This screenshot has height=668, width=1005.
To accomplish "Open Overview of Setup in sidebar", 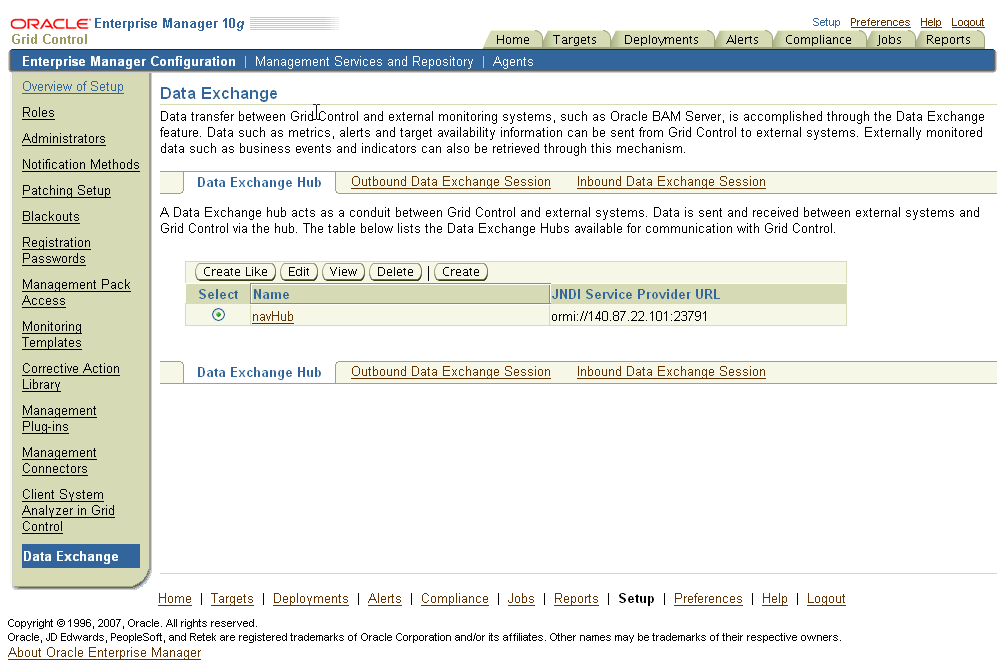I will (x=72, y=87).
